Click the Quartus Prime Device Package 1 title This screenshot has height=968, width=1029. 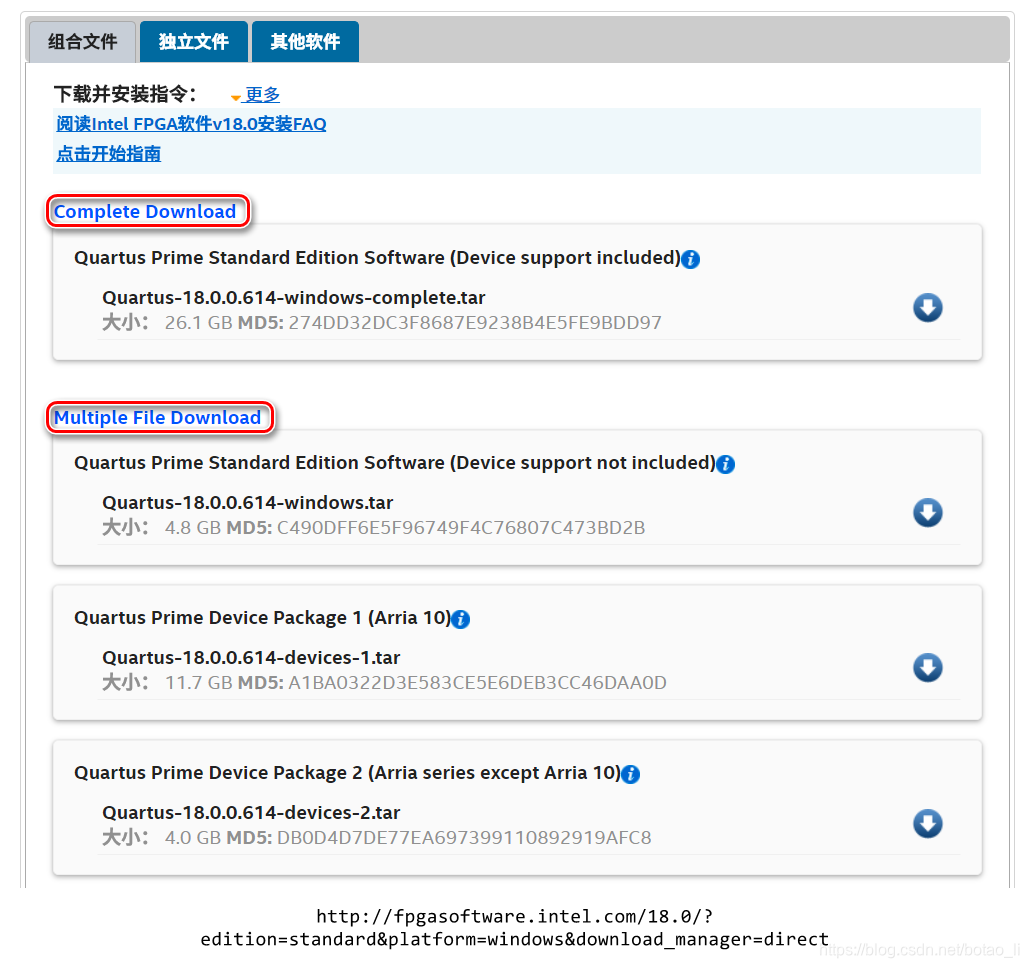pos(262,618)
